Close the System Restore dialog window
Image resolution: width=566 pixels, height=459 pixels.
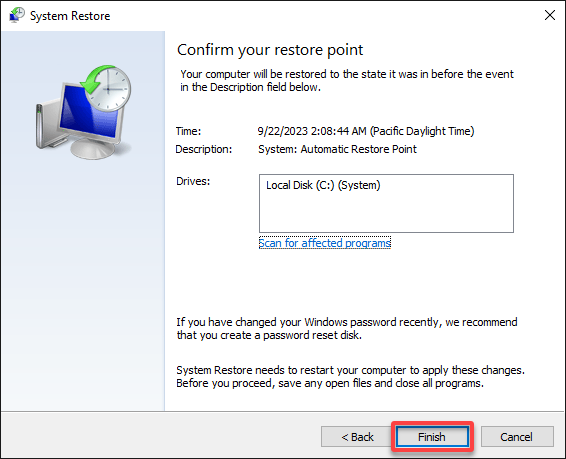(549, 16)
